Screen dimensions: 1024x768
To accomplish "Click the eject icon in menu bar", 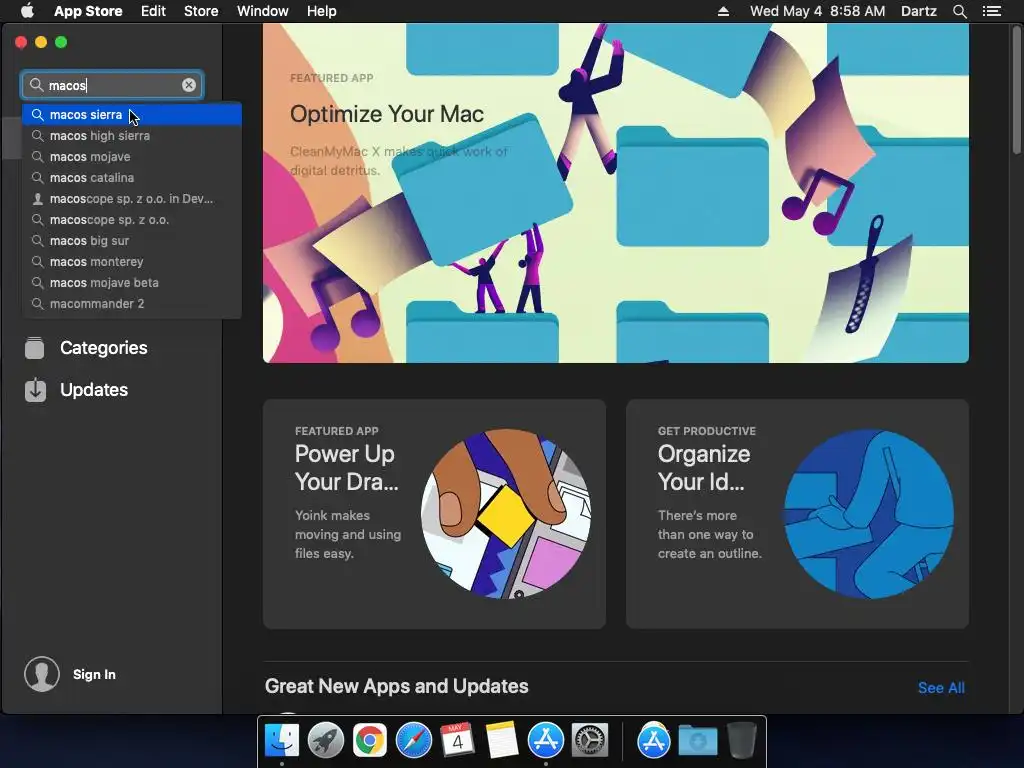I will coord(723,11).
